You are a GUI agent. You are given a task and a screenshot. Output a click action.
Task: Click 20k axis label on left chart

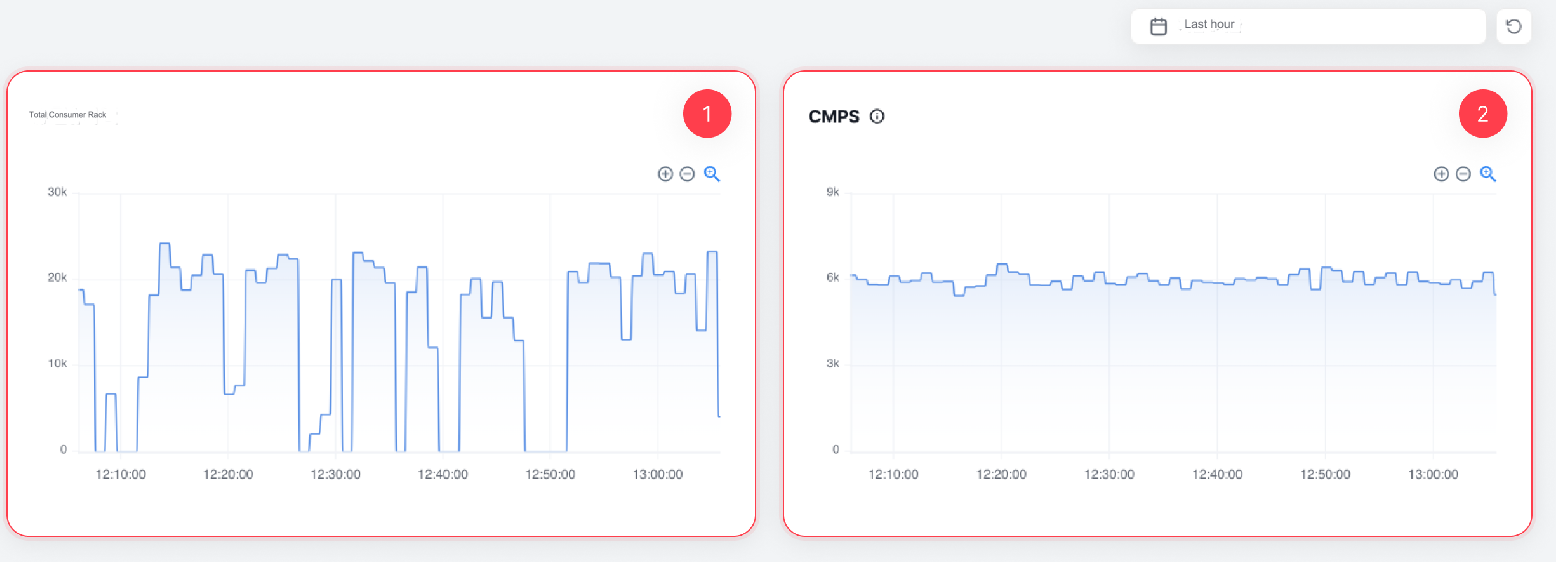tap(57, 278)
